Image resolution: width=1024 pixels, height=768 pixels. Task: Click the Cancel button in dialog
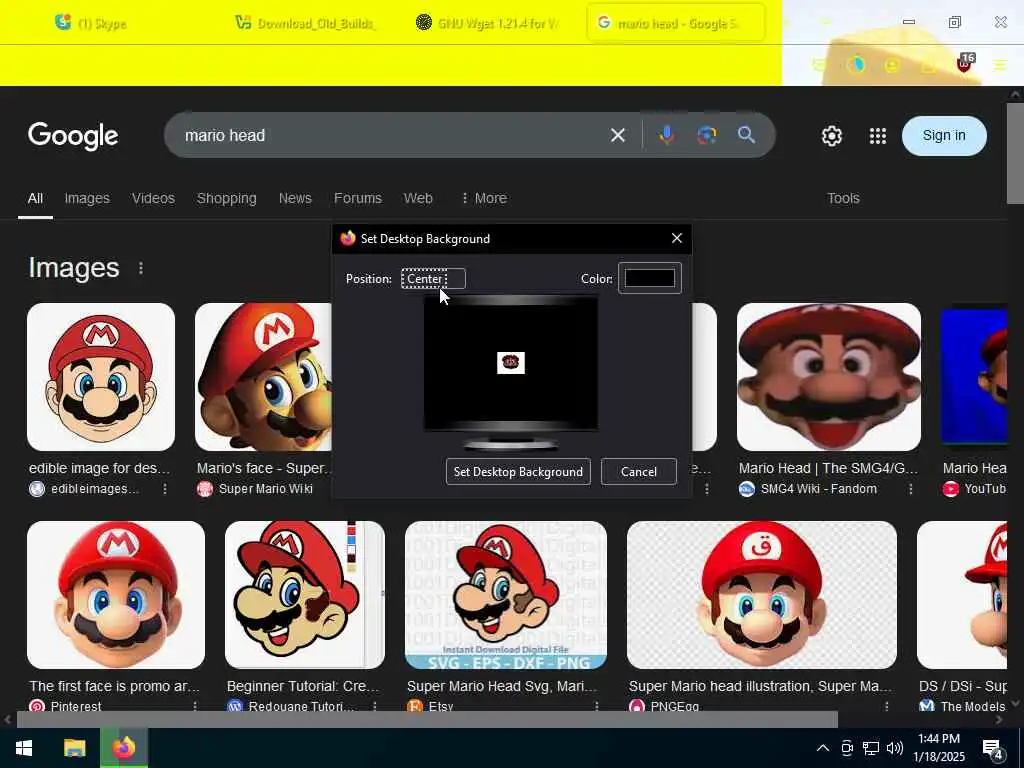(x=639, y=472)
